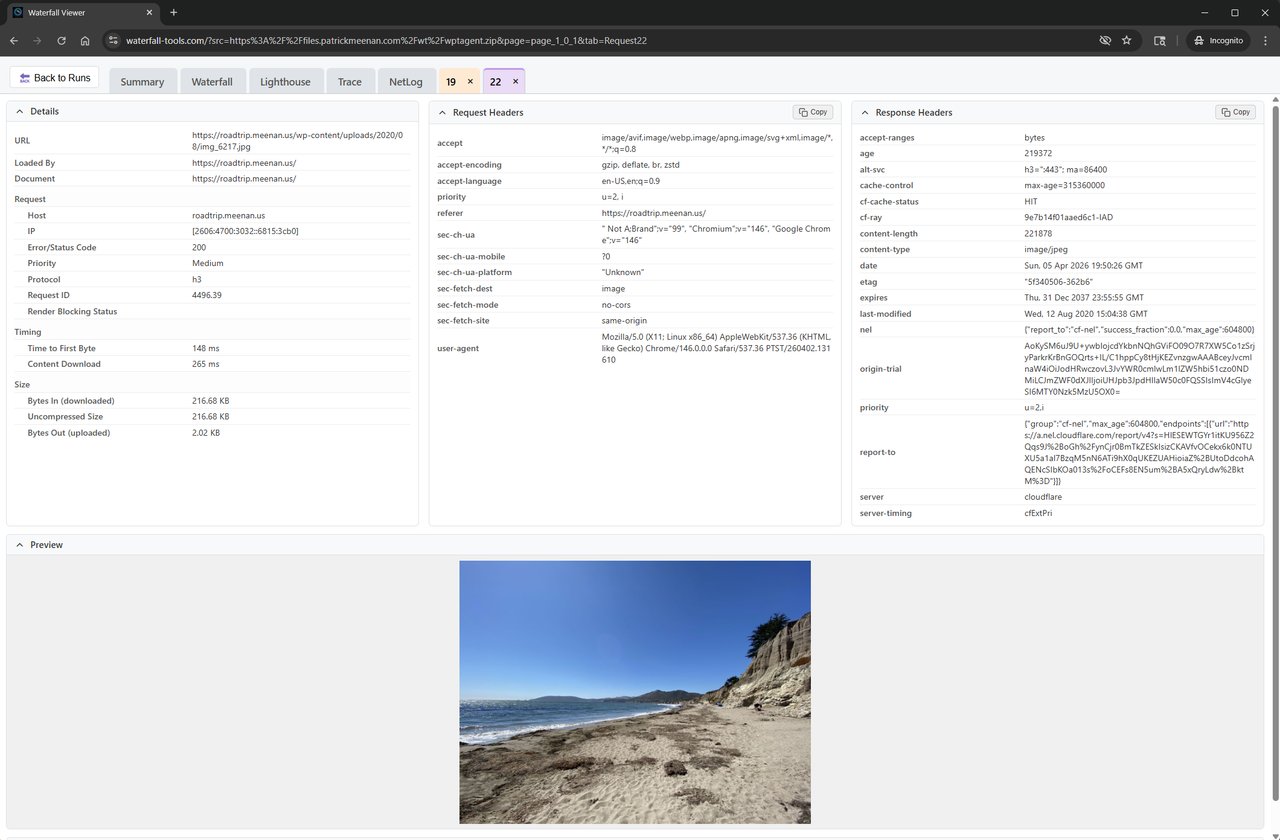Click the browser home icon
The height and width of the screenshot is (840, 1280).
click(85, 41)
